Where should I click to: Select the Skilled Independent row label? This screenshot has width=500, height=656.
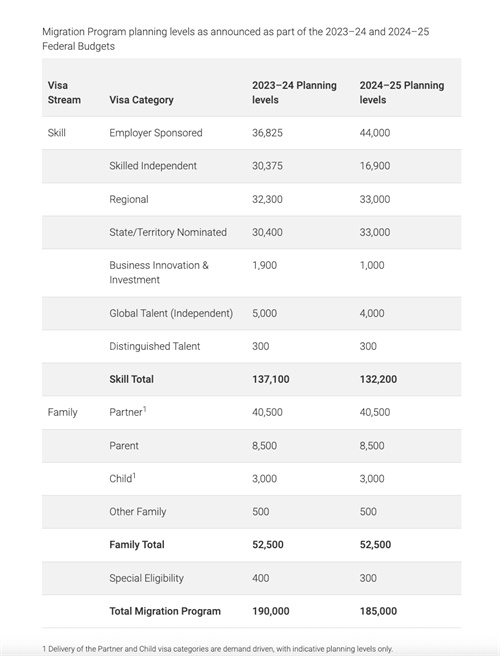[x=153, y=166]
